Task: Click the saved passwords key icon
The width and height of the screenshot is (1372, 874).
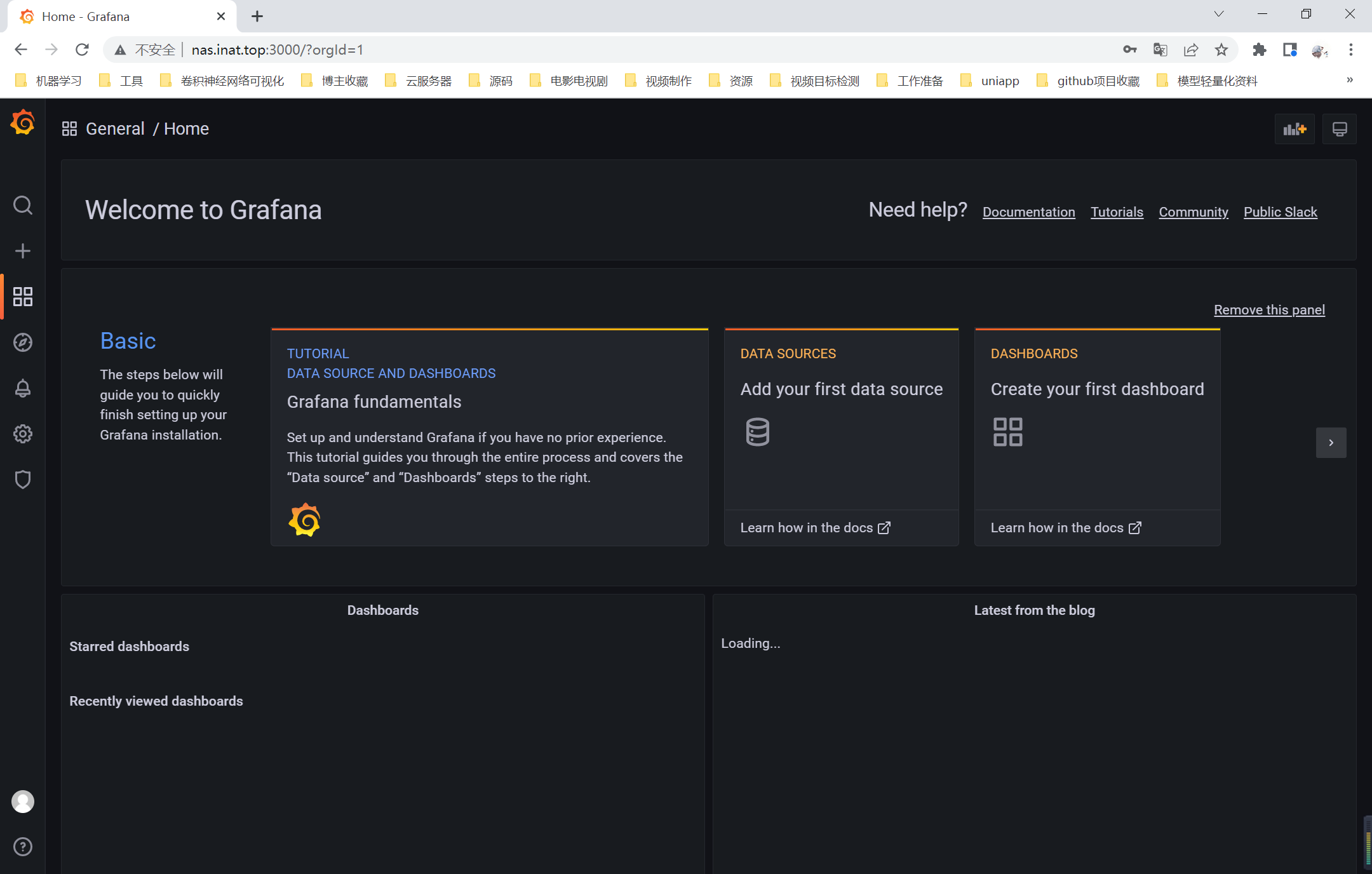Action: [x=1130, y=50]
